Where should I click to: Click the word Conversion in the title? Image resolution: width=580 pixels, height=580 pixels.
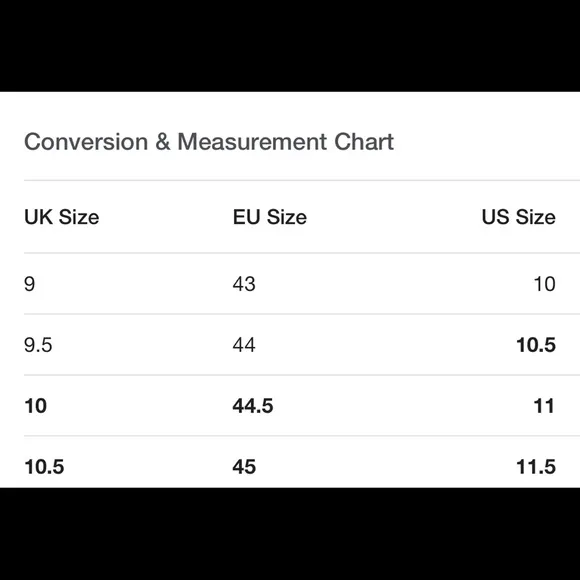click(86, 142)
